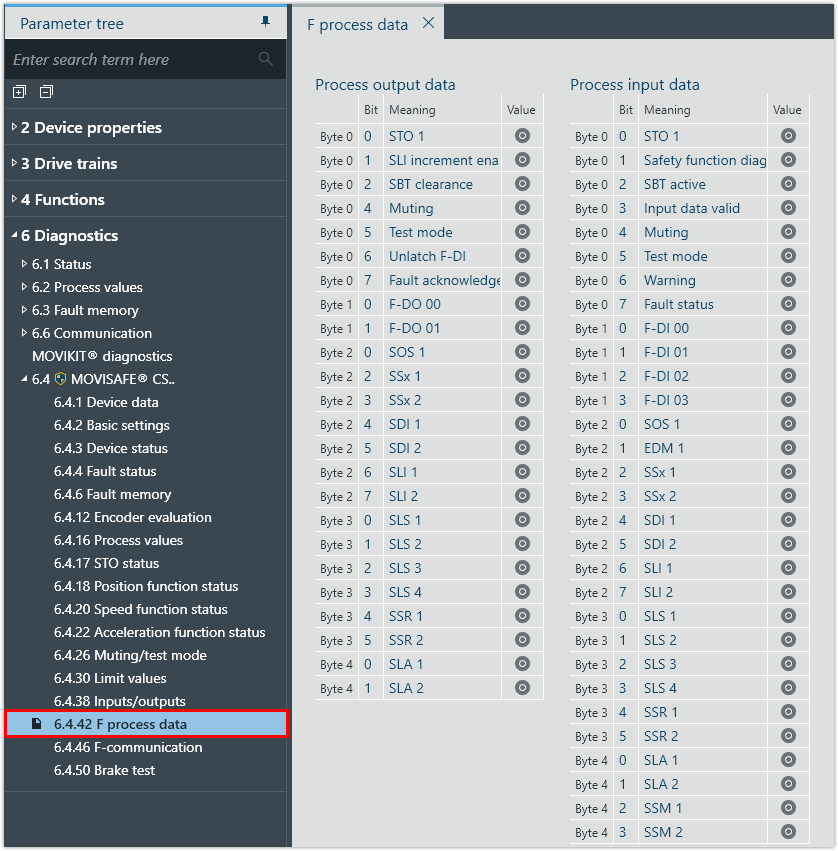The width and height of the screenshot is (838, 851).
Task: Click the STO 1 output value indicator
Action: click(522, 136)
